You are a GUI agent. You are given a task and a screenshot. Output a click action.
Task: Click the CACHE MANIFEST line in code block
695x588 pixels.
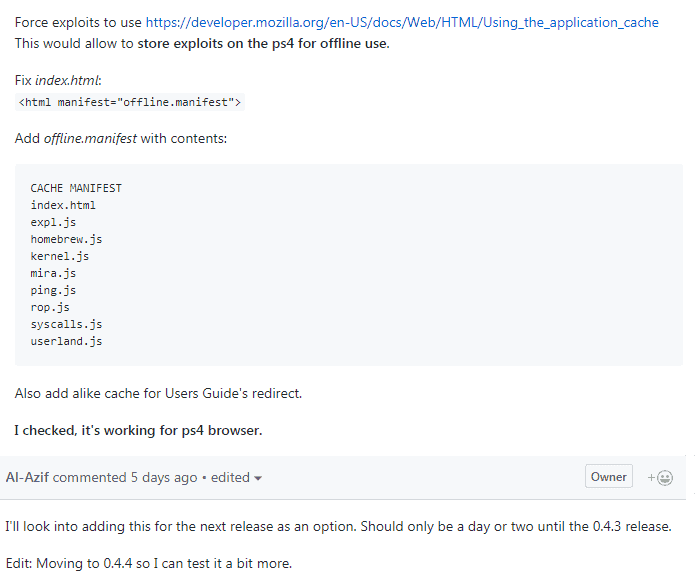point(76,188)
